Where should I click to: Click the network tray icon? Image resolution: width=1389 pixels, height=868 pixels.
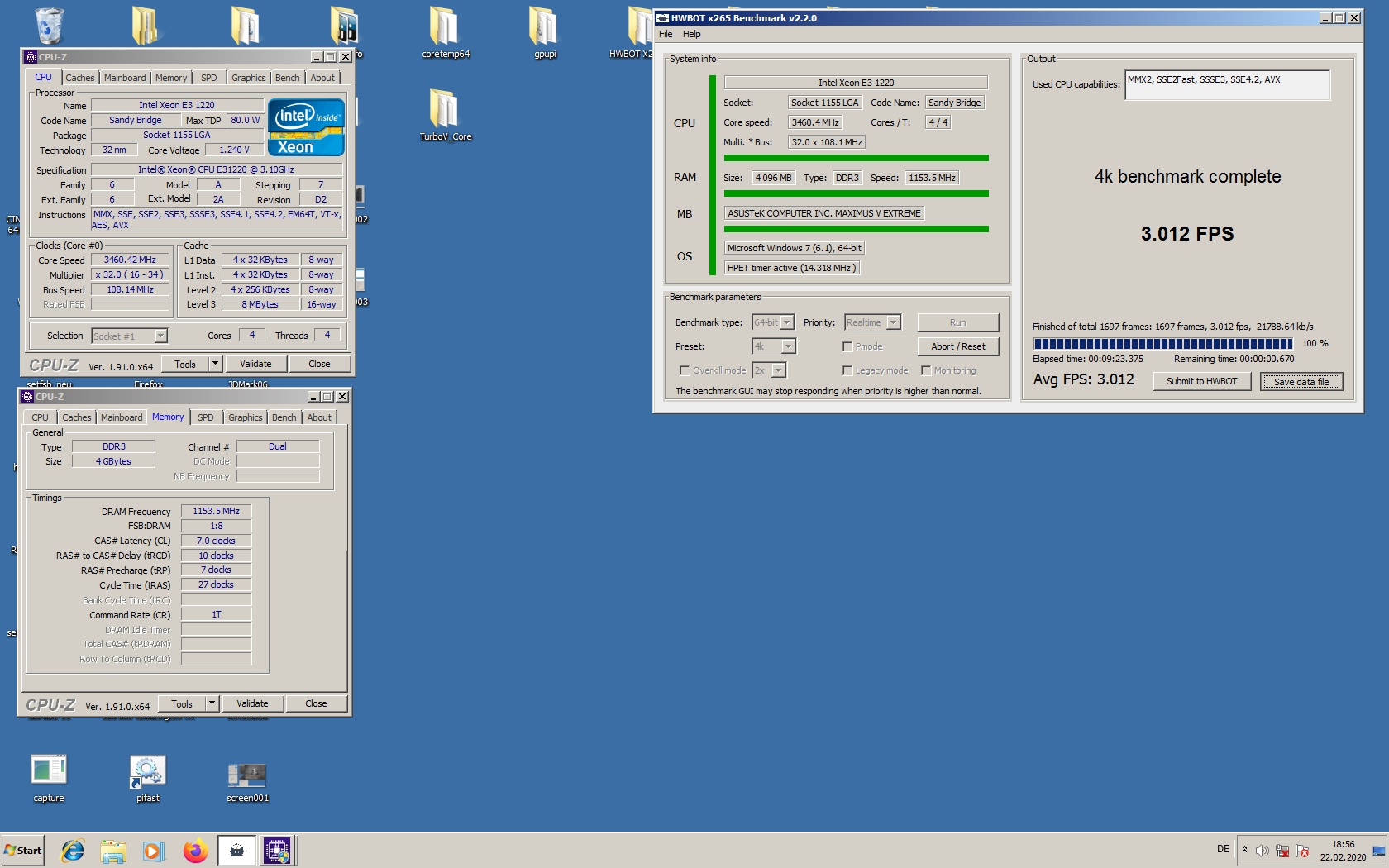pos(1282,851)
